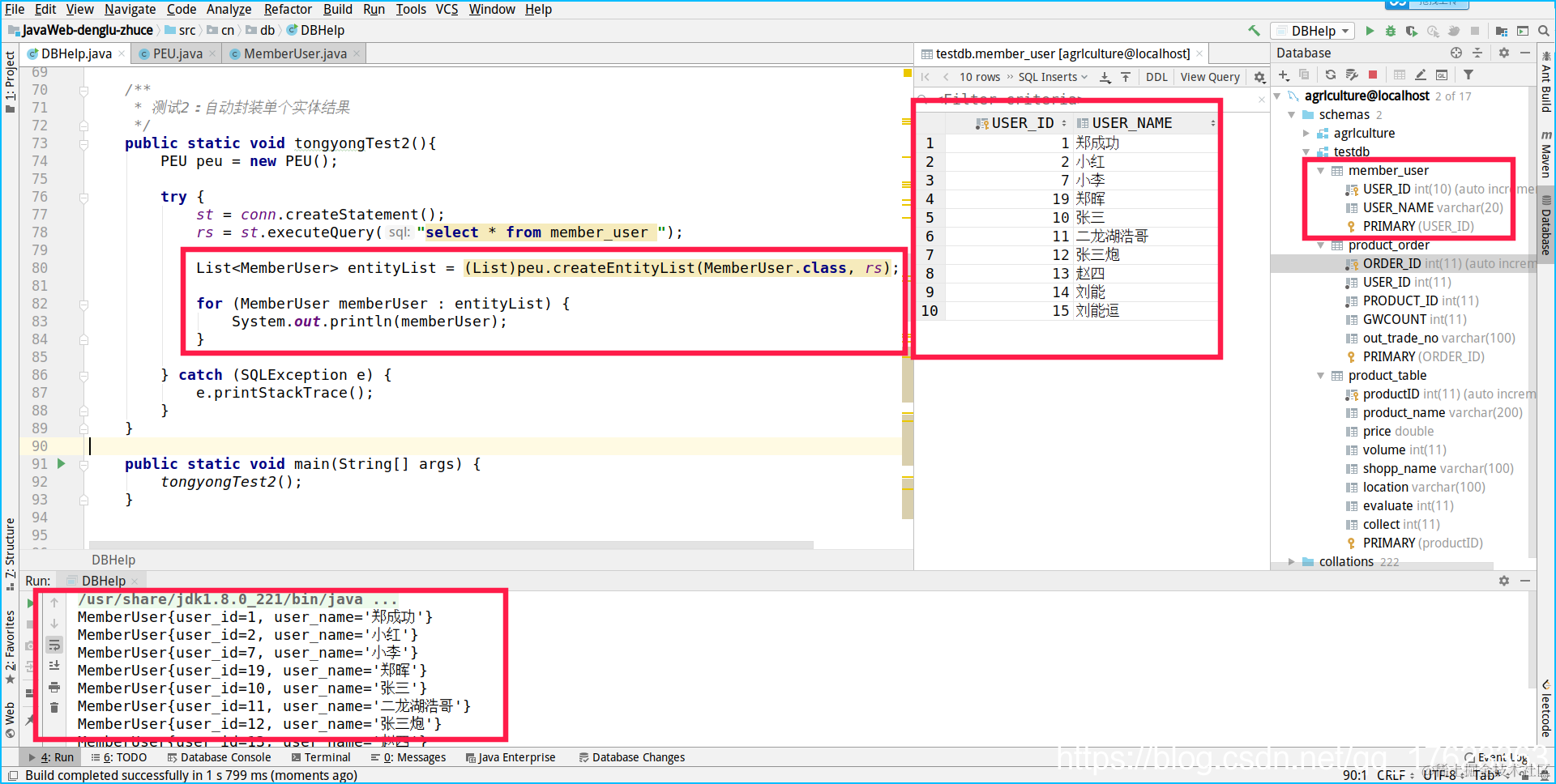
Task: Click the View Query button
Action: click(1210, 77)
